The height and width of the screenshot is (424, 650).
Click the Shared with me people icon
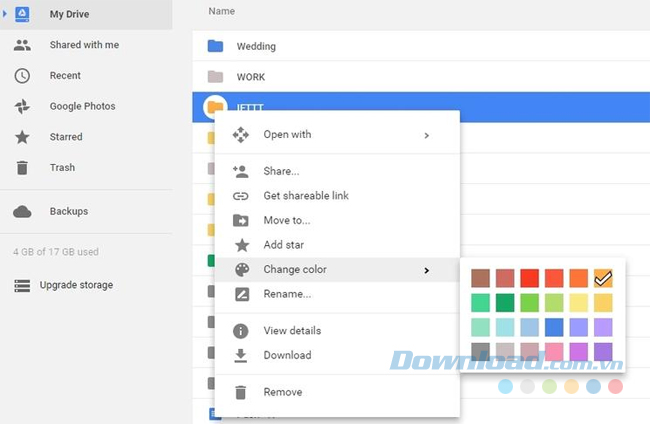pos(22,45)
